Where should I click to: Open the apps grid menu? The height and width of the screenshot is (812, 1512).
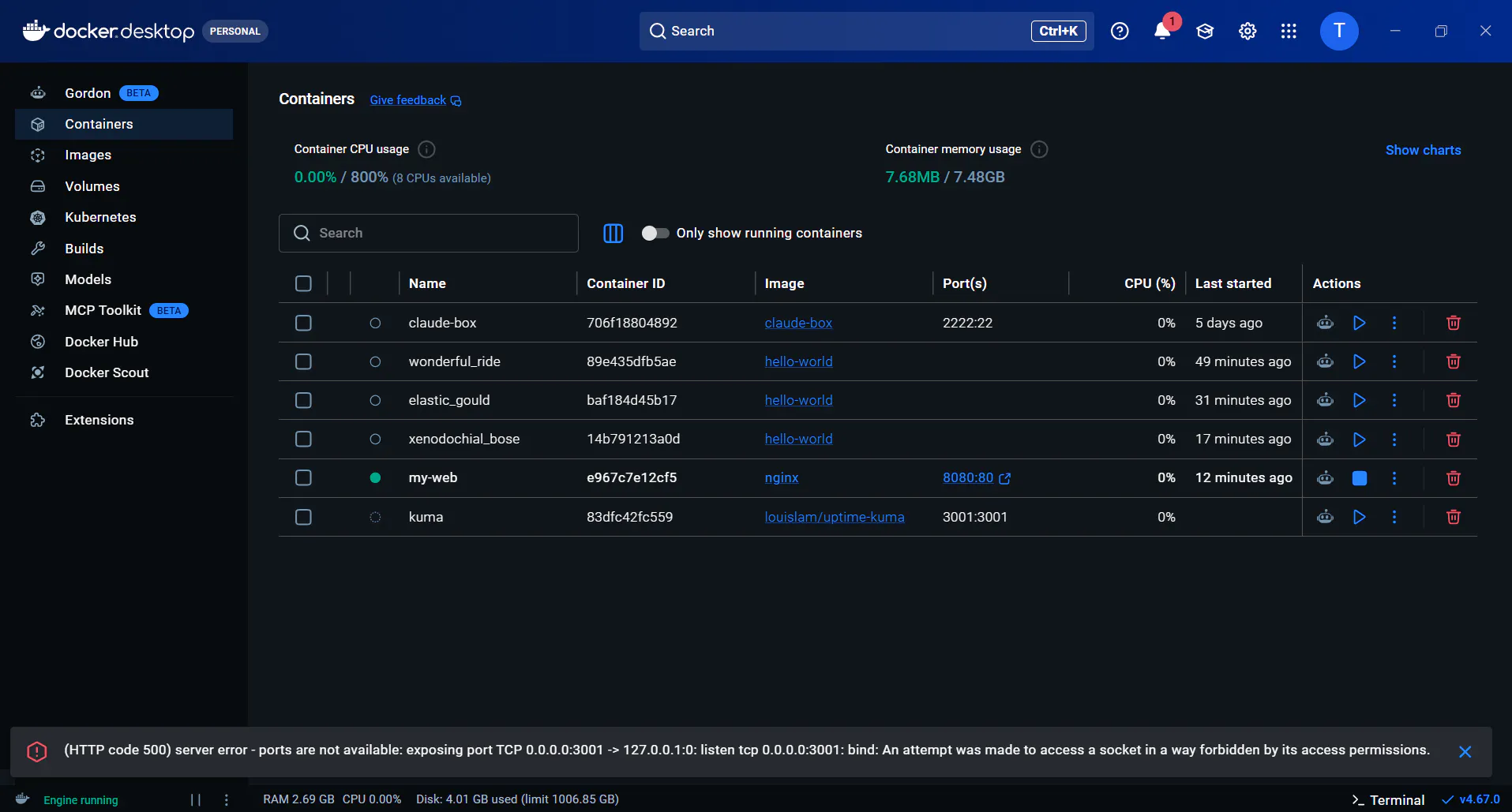point(1289,31)
